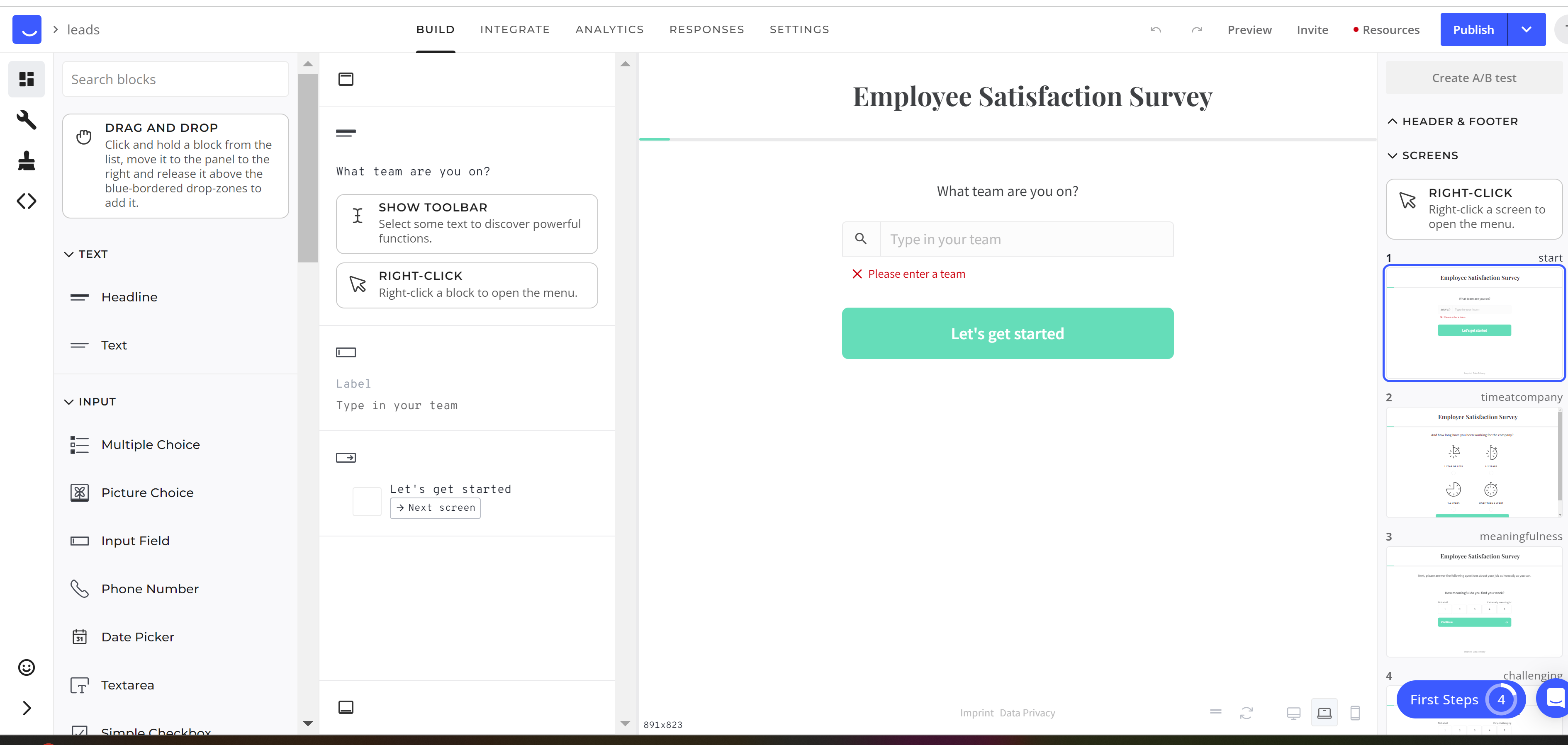Click the Create A/B test button

point(1474,78)
